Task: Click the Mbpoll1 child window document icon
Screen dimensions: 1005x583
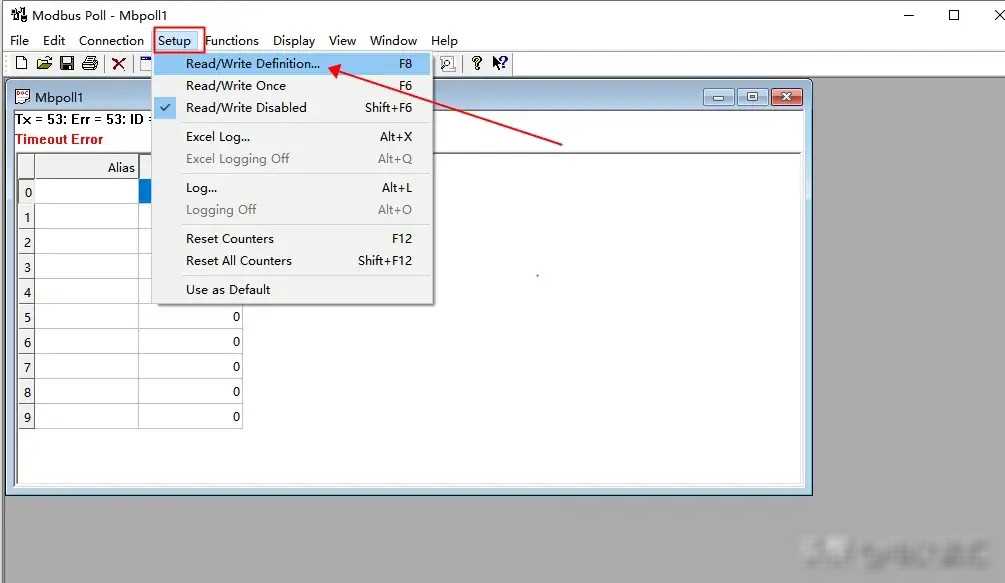Action: [x=22, y=97]
